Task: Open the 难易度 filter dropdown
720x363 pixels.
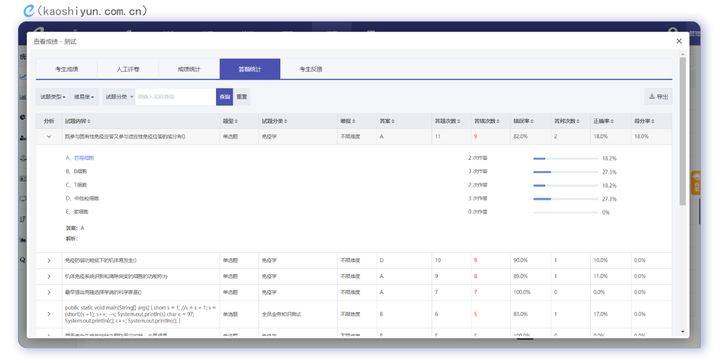Action: [x=84, y=97]
